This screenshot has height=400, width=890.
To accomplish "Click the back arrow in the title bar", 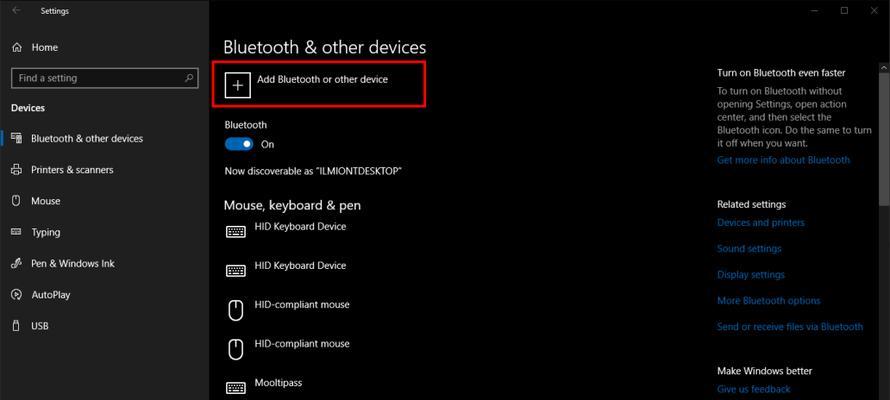I will [16, 11].
